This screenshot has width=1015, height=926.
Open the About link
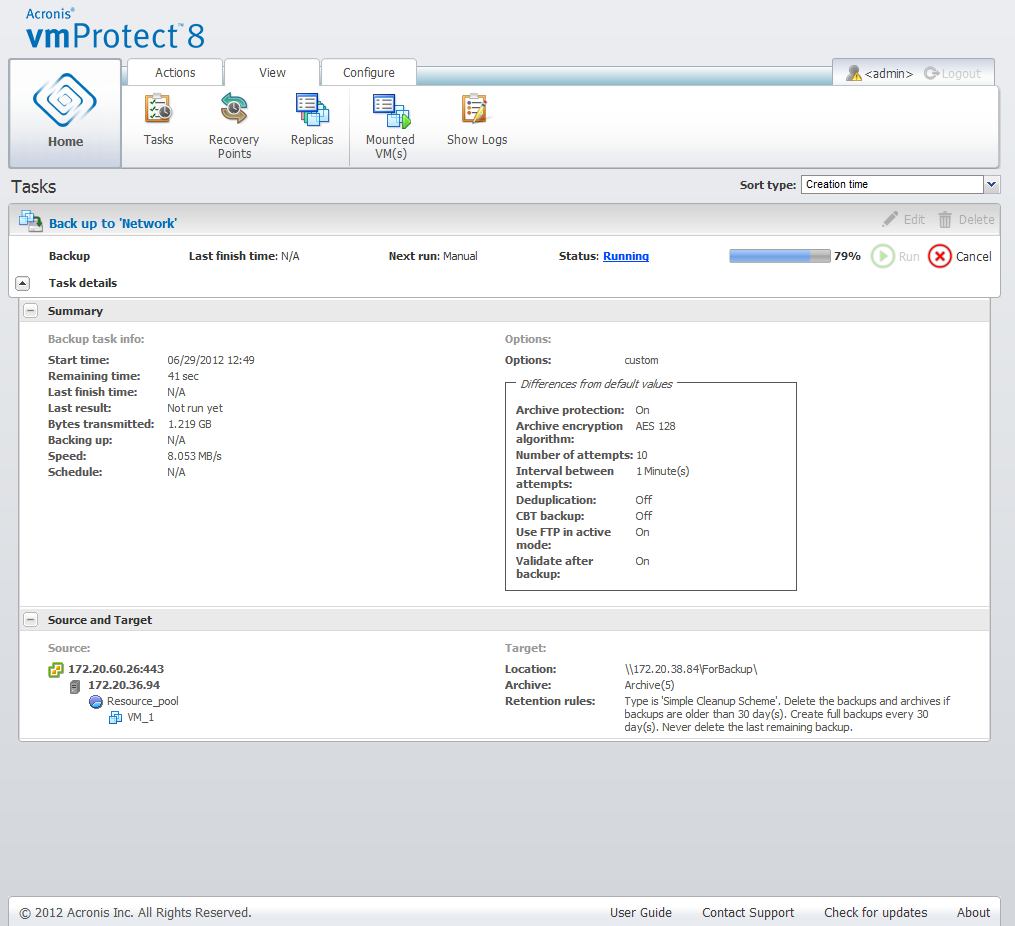click(973, 912)
